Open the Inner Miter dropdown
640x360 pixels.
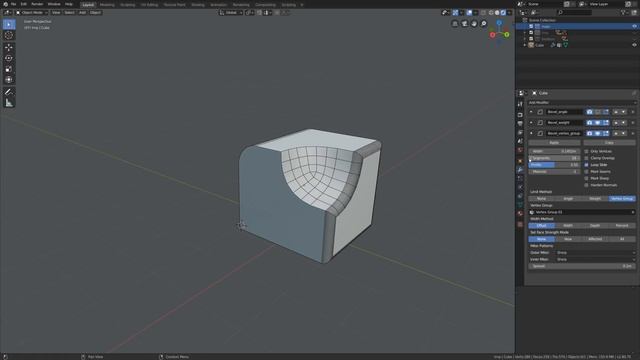(595, 259)
